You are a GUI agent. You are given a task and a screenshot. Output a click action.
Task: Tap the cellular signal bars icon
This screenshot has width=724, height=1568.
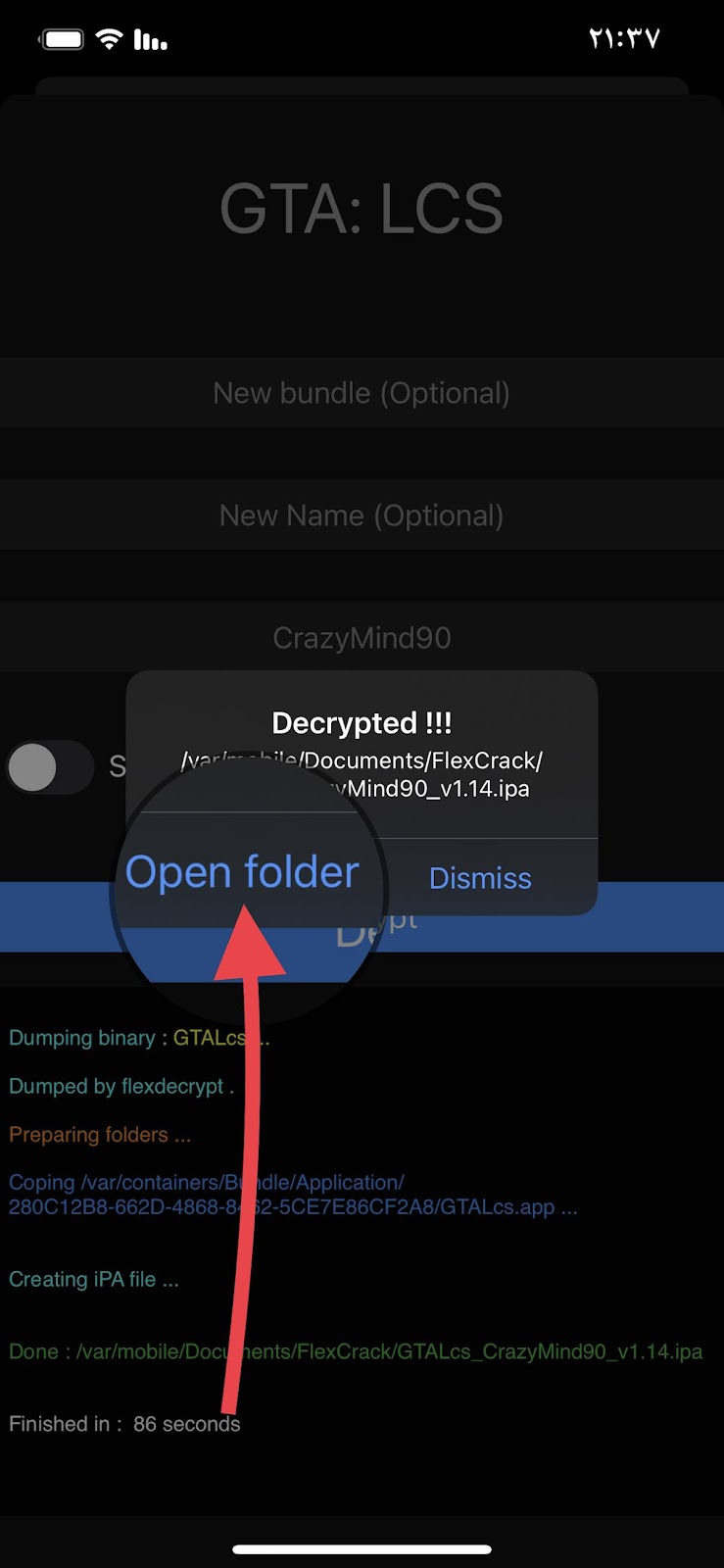(x=150, y=39)
